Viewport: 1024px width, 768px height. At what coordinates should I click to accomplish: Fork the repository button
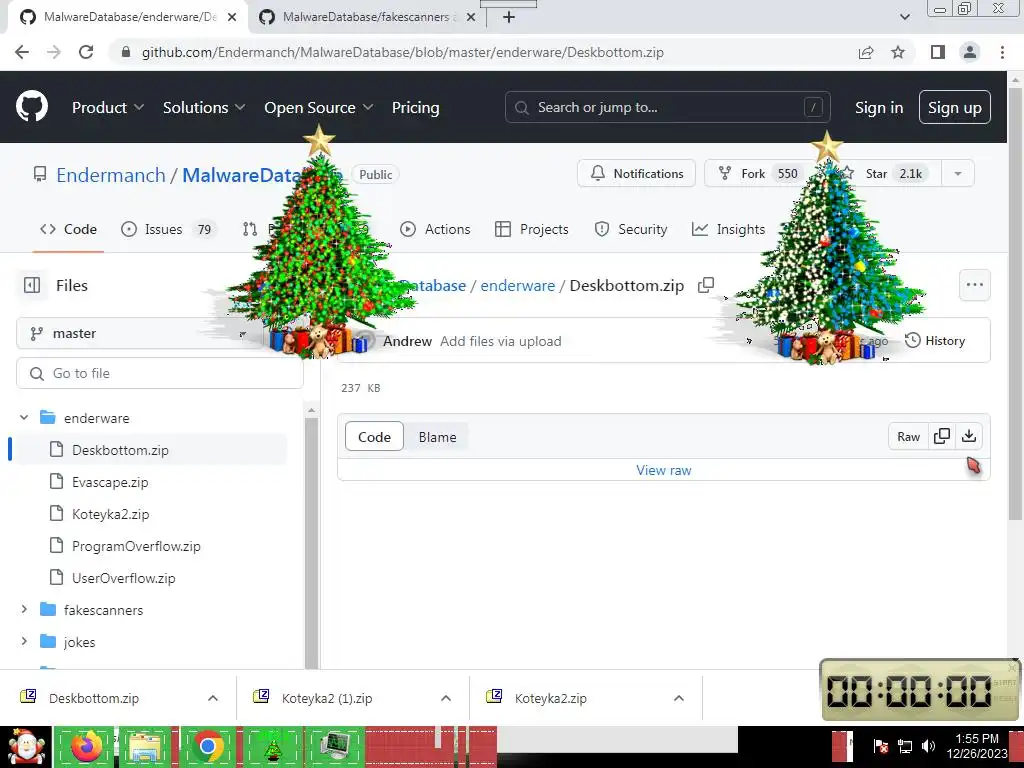click(x=756, y=174)
